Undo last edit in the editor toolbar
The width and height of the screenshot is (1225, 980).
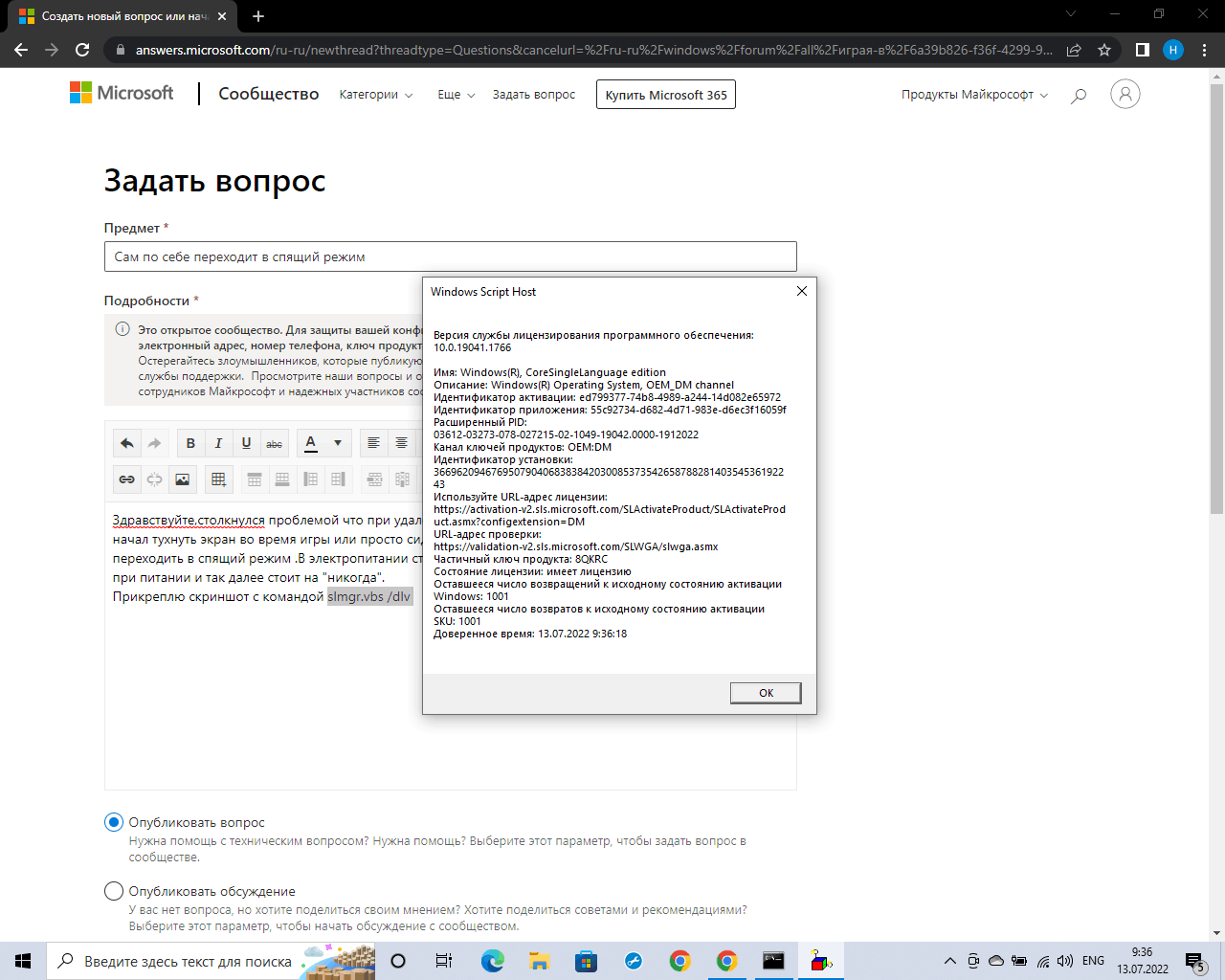(126, 443)
